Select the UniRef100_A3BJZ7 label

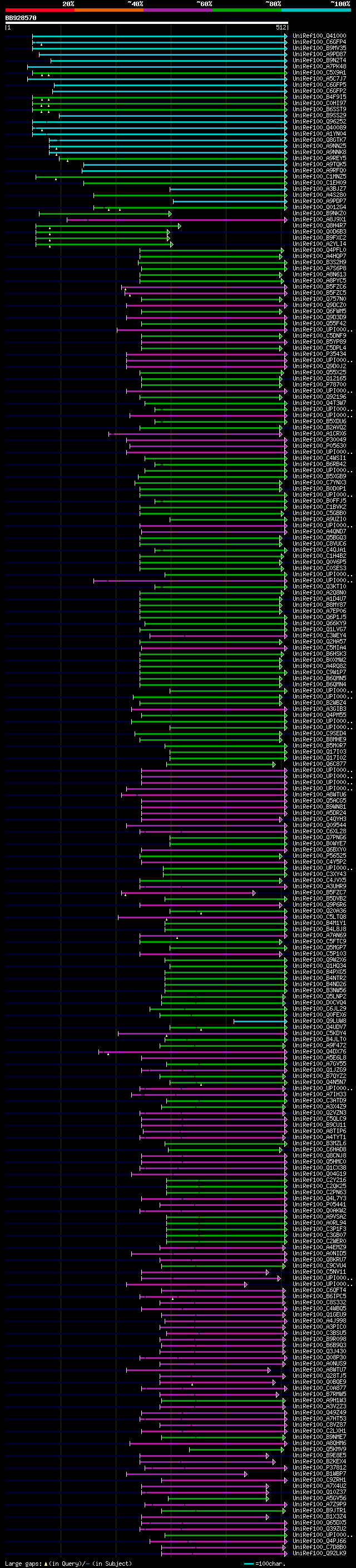(x=319, y=189)
